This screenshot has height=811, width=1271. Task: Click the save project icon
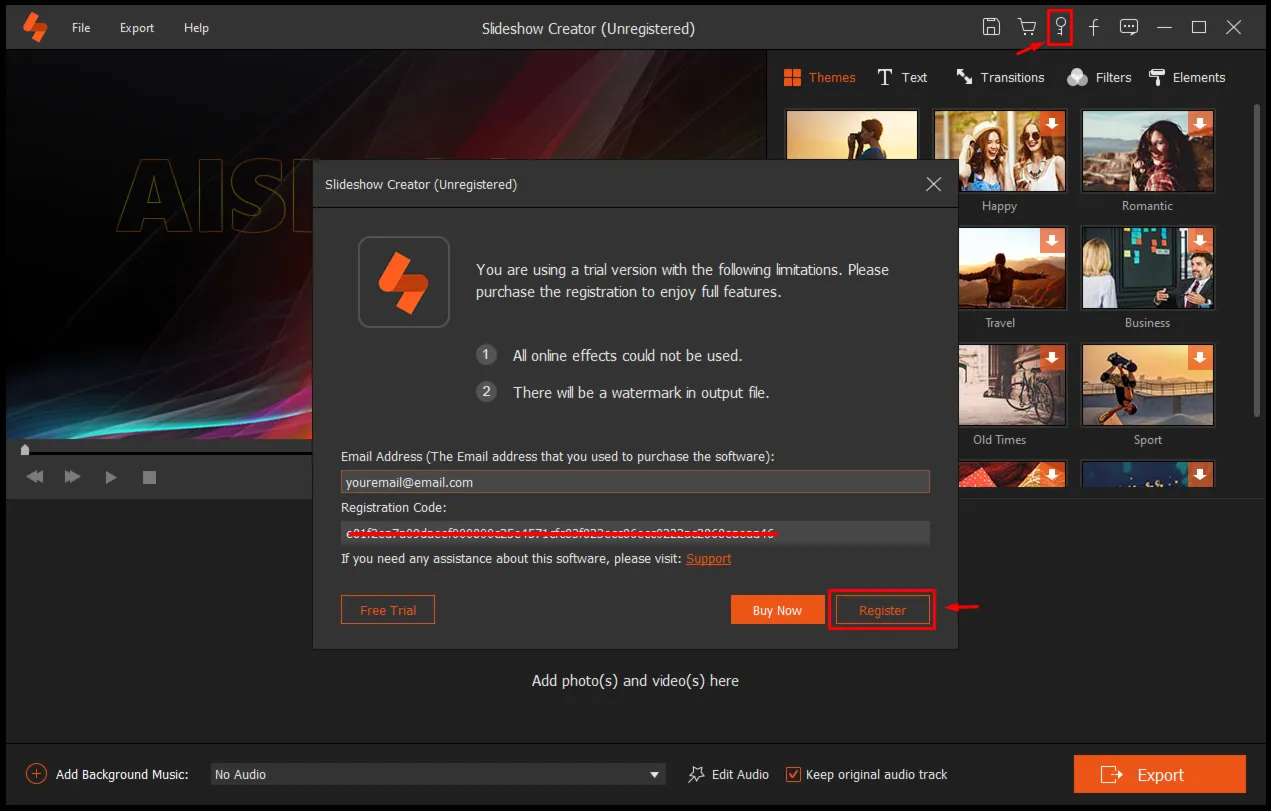click(x=991, y=27)
